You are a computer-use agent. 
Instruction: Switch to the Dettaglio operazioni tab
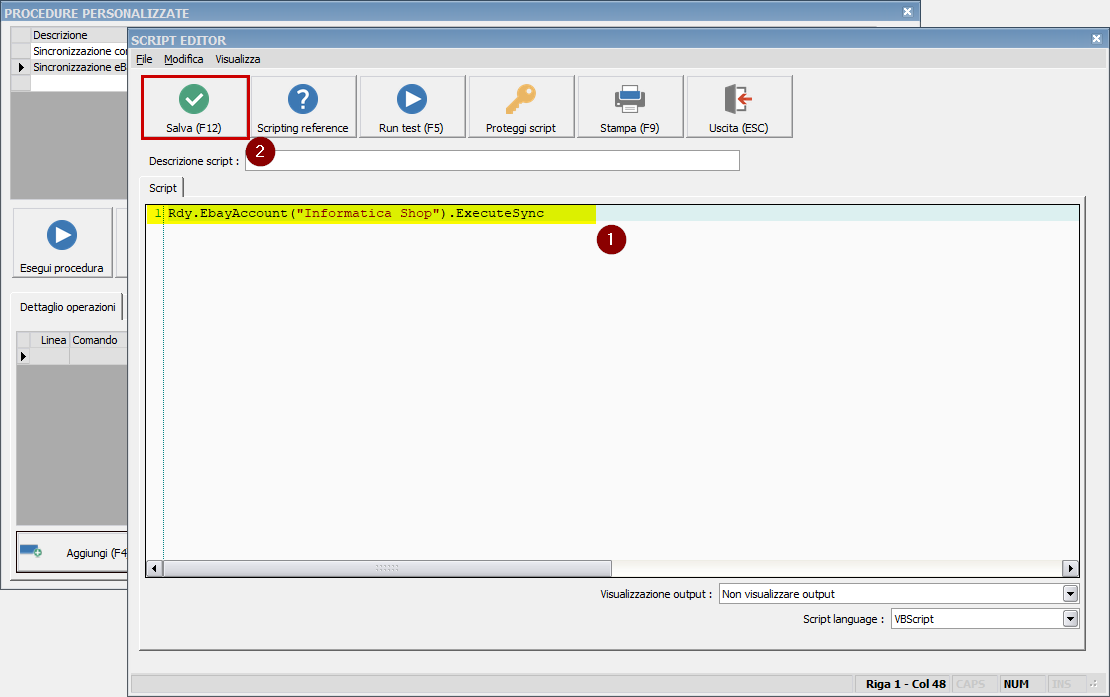coord(68,307)
